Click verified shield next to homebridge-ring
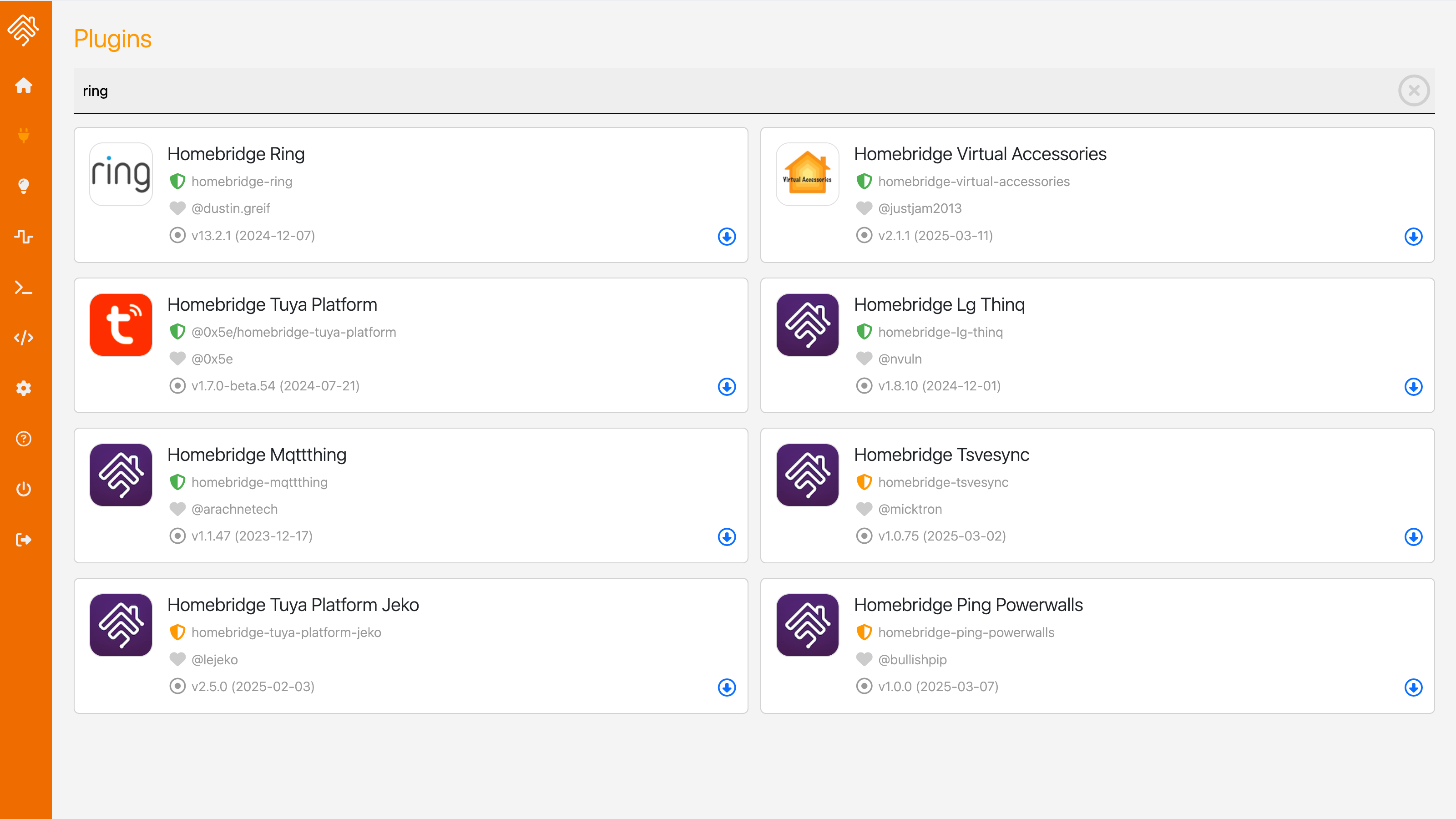The width and height of the screenshot is (1456, 819). coord(177,182)
